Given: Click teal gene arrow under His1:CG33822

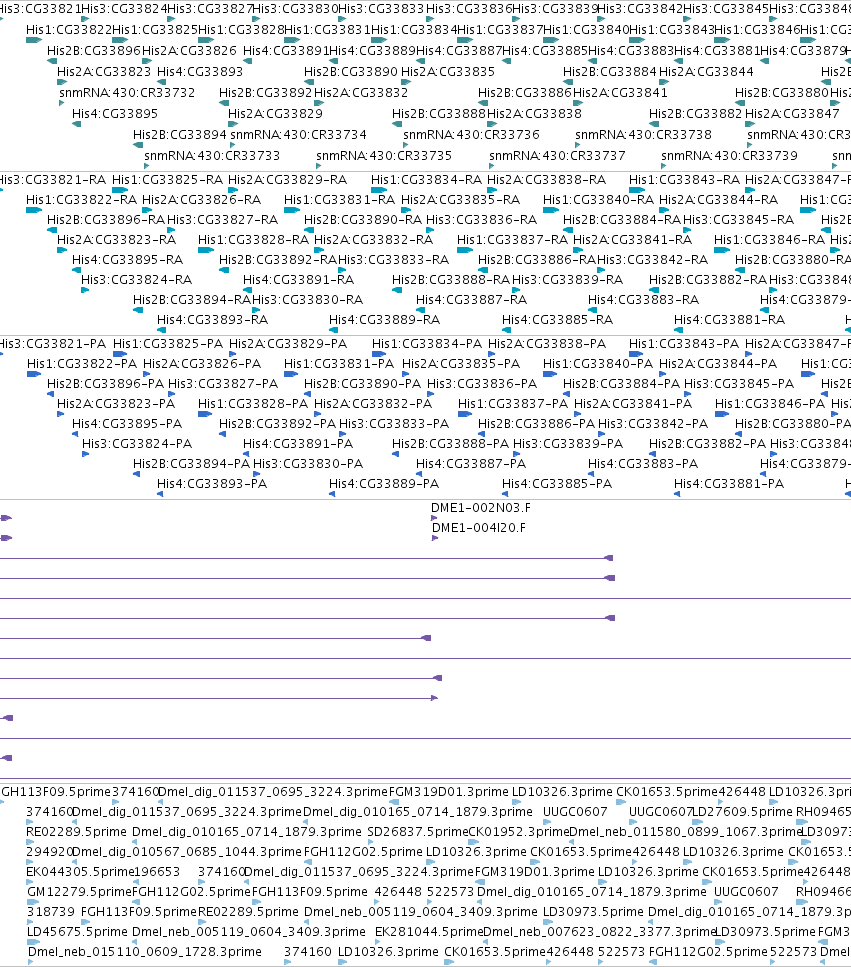Looking at the screenshot, I should (x=35, y=40).
